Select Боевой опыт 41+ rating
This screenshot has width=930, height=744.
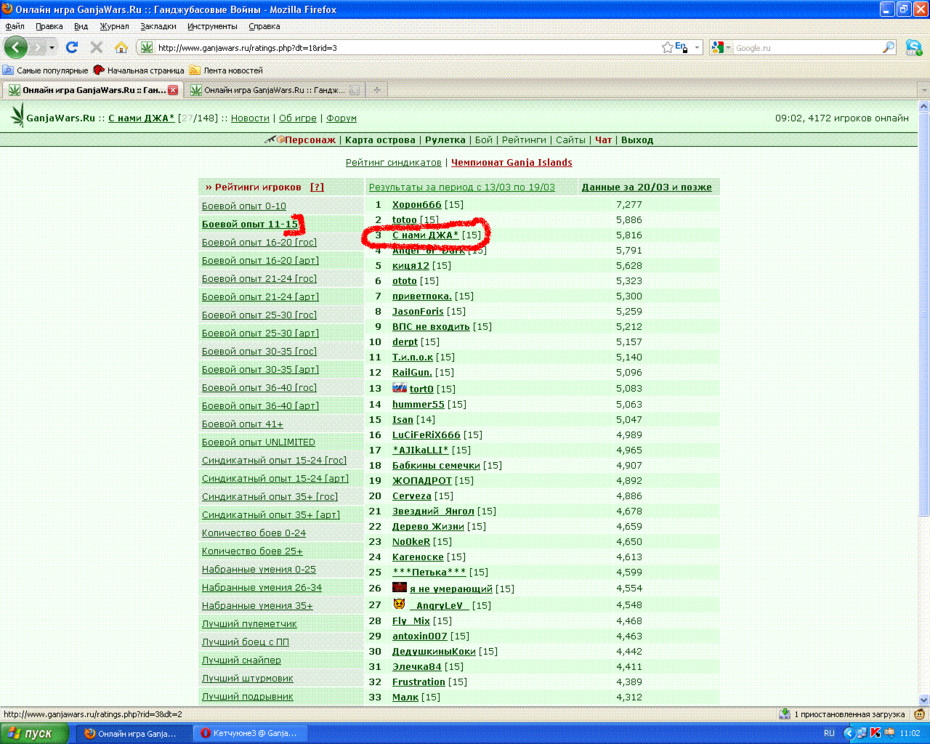(243, 424)
